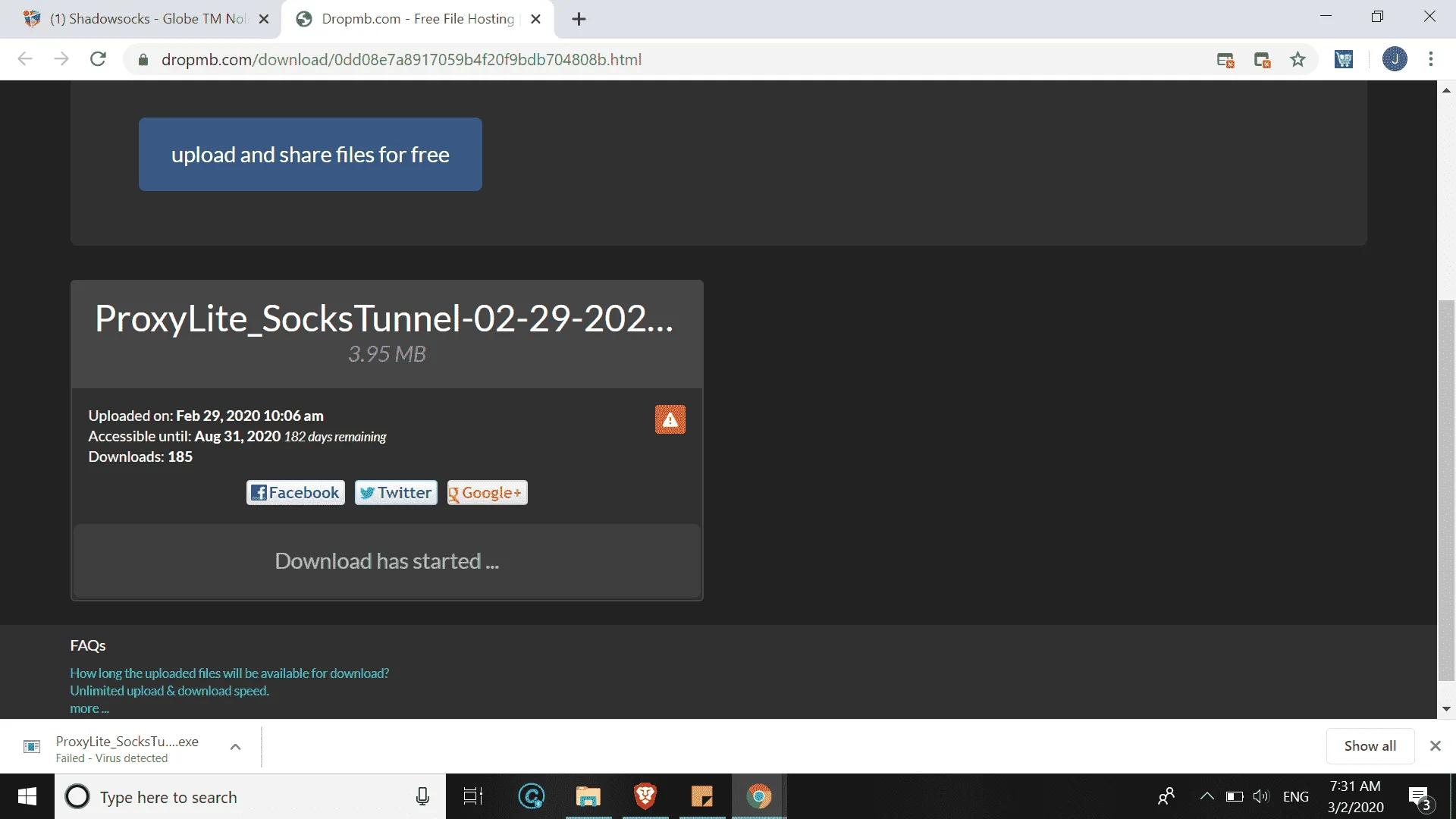Screen dimensions: 1456x819
Task: Click the taskbar search box
Action: [250, 797]
